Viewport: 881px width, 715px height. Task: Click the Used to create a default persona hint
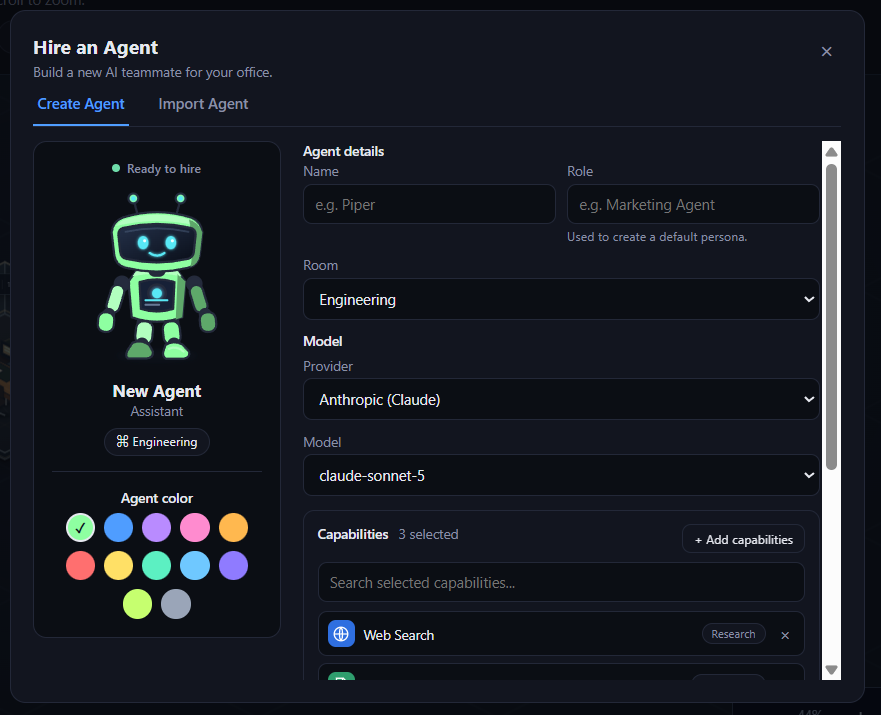coord(657,237)
